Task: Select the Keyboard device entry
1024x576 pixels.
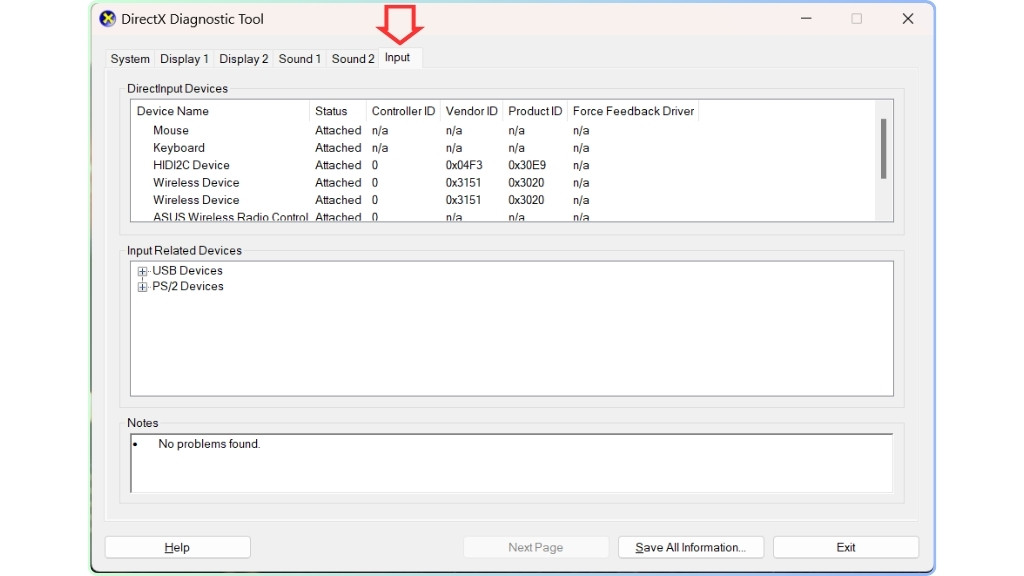Action: 178,147
